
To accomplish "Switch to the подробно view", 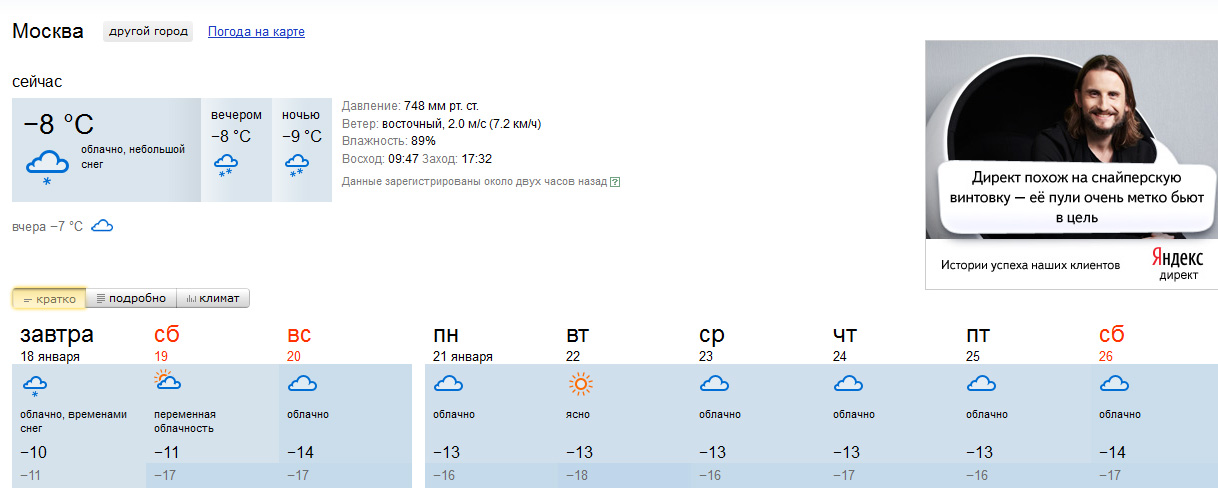I will pos(131,299).
